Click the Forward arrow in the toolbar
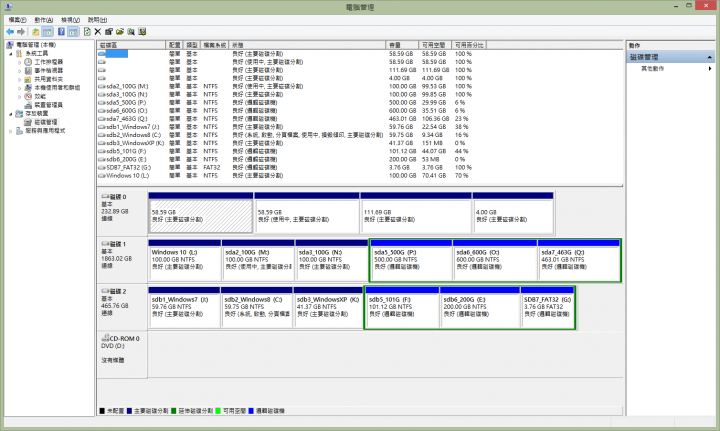Viewport: 720px width, 431px height. click(x=19, y=32)
